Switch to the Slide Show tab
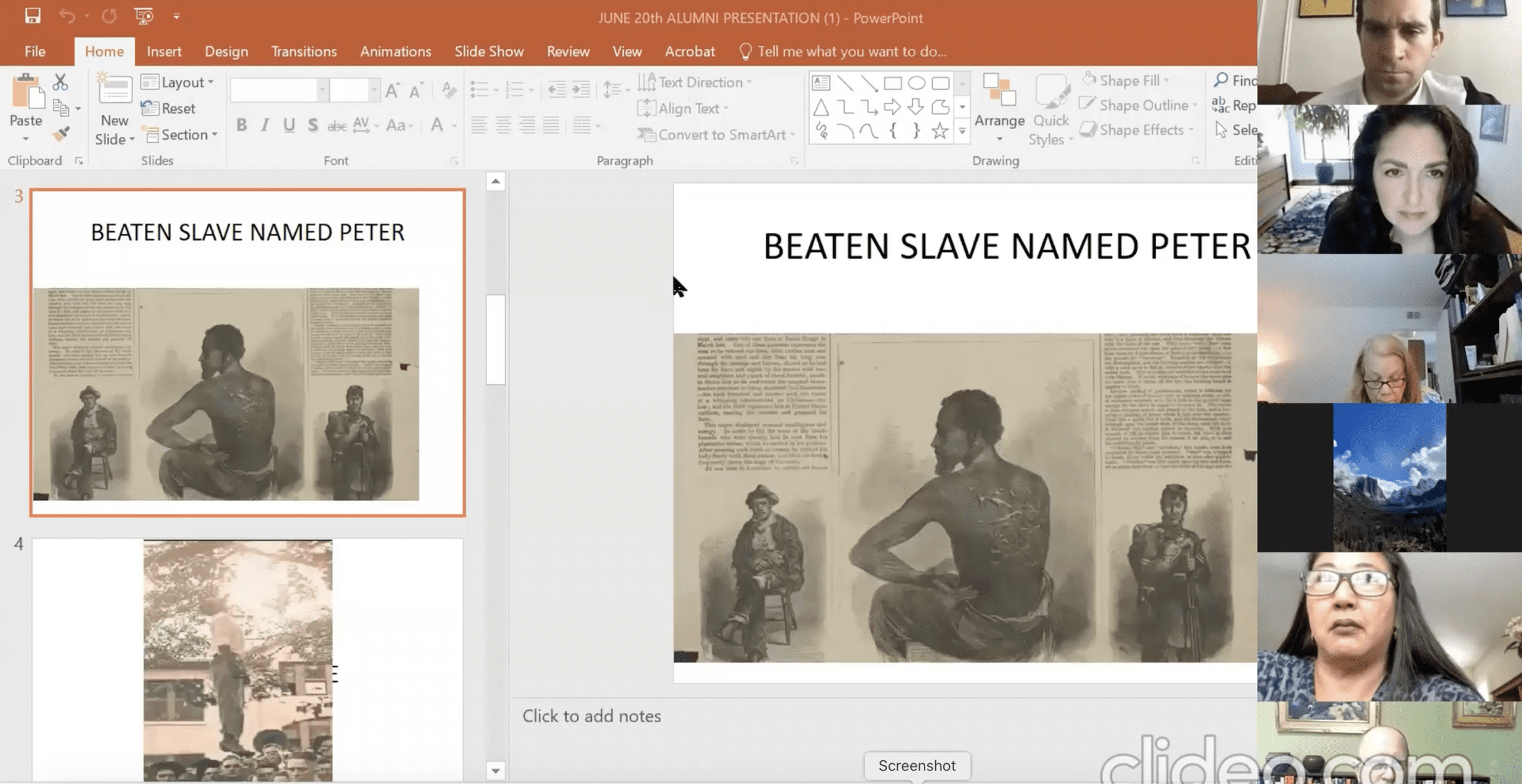1522x784 pixels. pos(489,52)
